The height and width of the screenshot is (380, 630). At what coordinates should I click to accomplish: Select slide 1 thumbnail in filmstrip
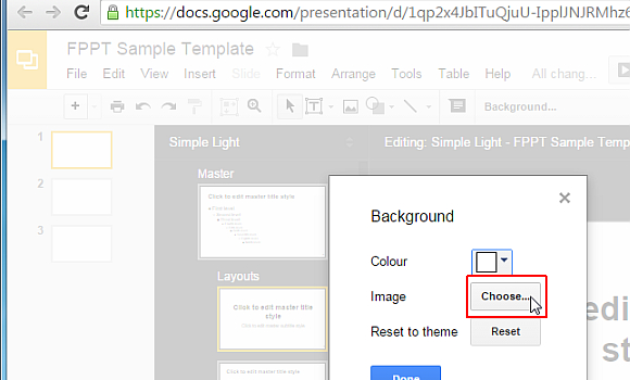(x=82, y=150)
